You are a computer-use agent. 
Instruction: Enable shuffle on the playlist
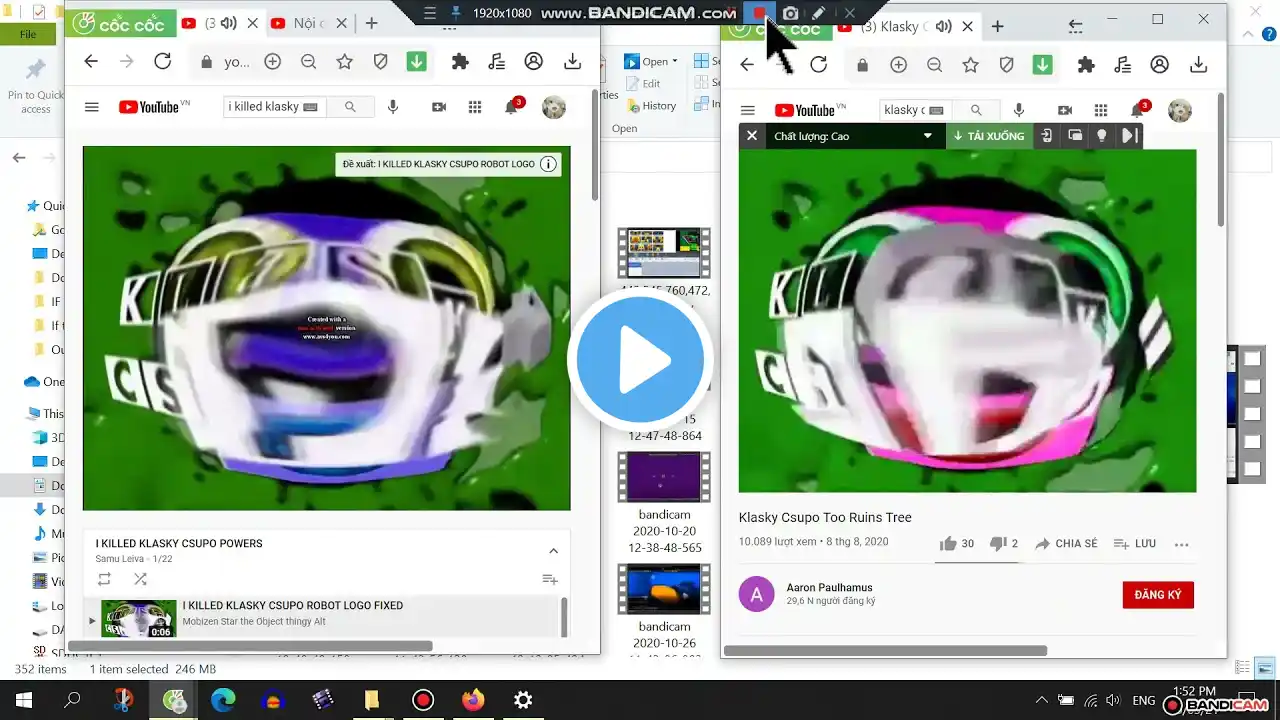pos(140,579)
